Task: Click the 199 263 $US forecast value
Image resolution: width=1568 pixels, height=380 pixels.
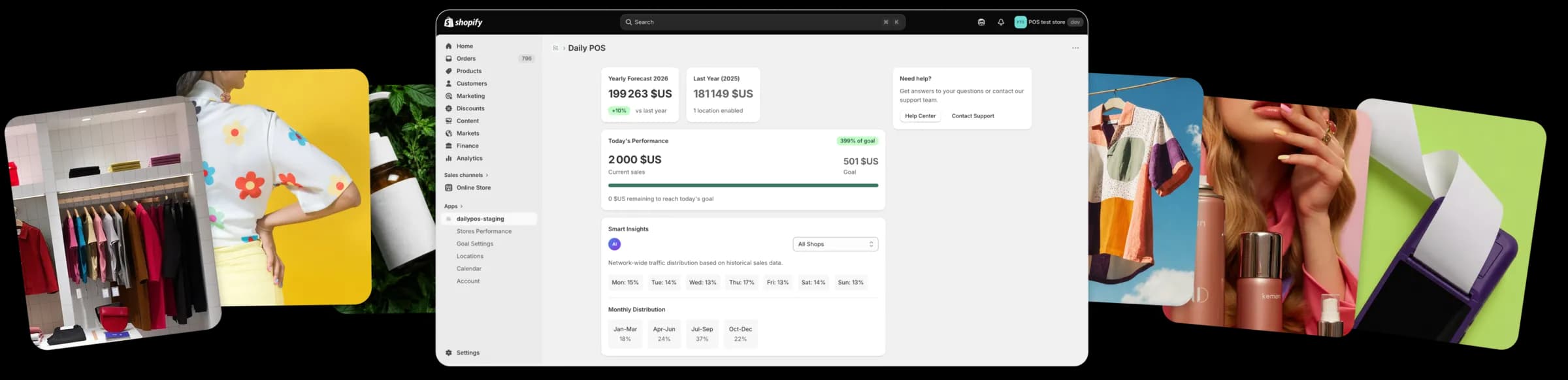Action: 640,94
